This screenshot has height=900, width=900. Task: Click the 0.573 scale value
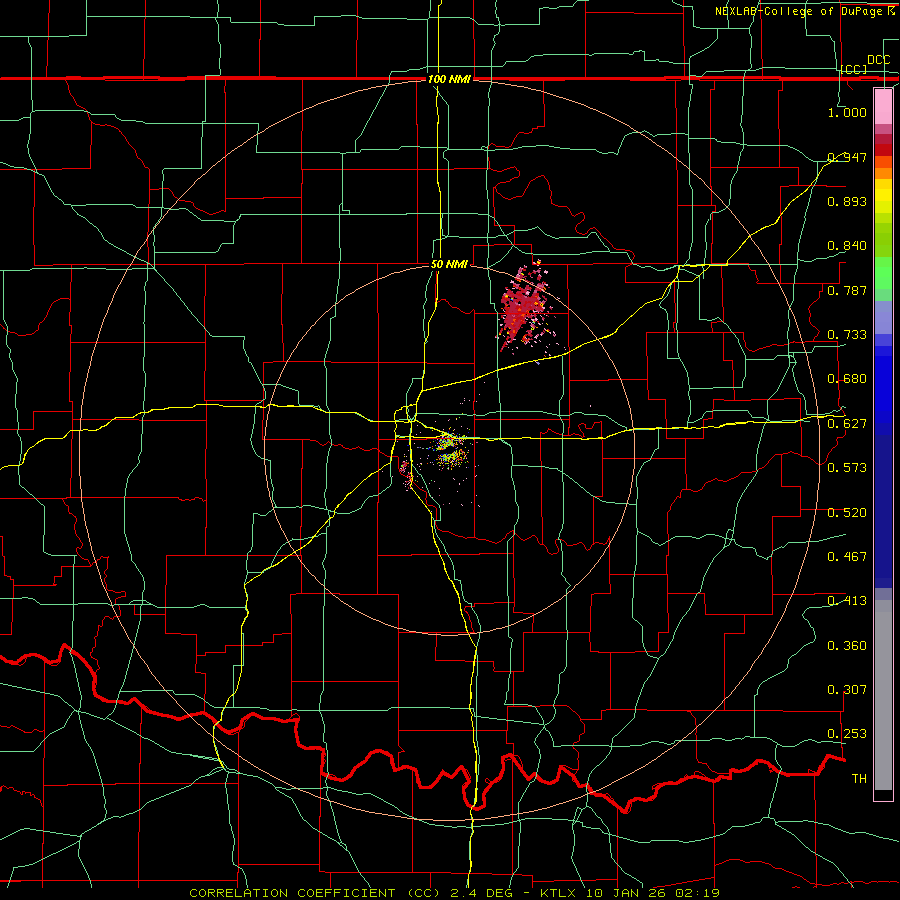847,468
